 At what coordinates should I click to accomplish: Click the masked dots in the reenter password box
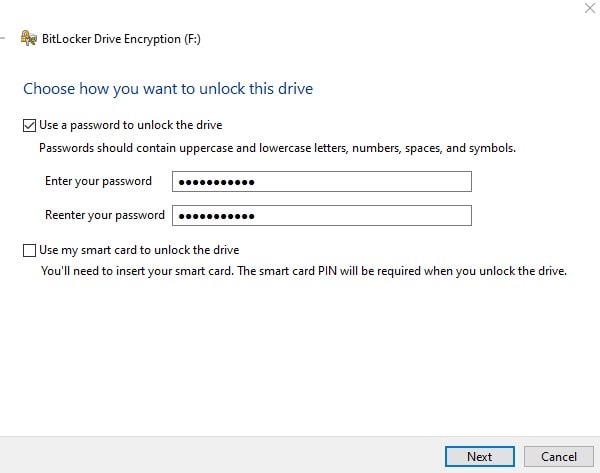coord(217,216)
